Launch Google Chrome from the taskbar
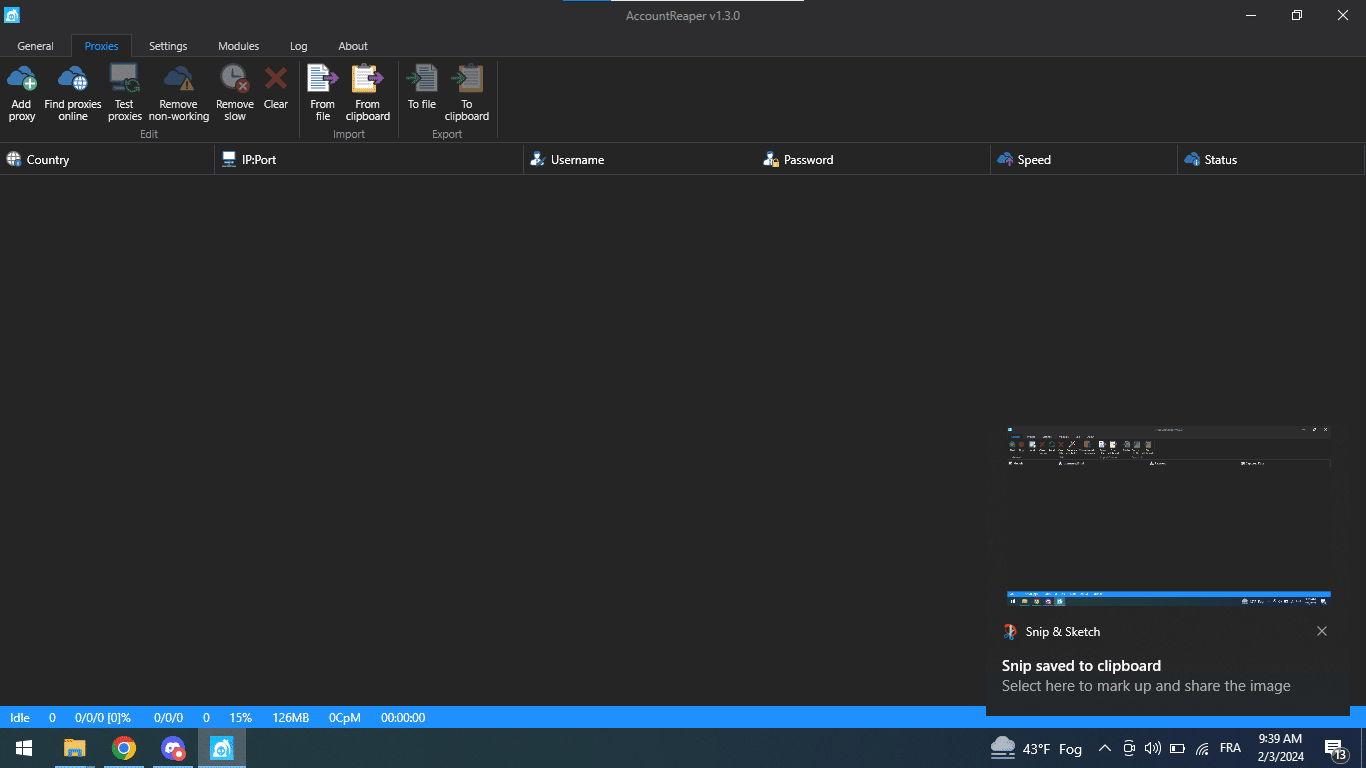1366x768 pixels. [124, 748]
